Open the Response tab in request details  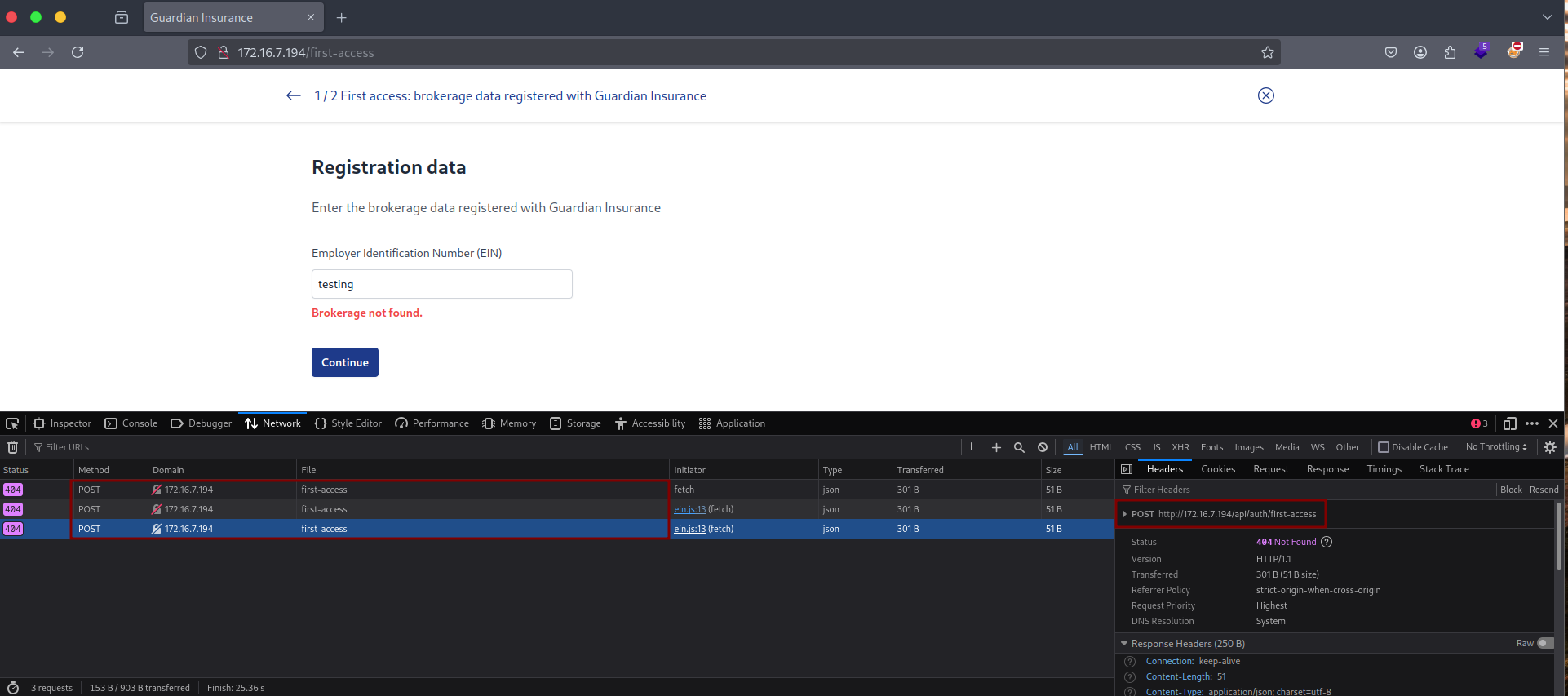tap(1327, 469)
